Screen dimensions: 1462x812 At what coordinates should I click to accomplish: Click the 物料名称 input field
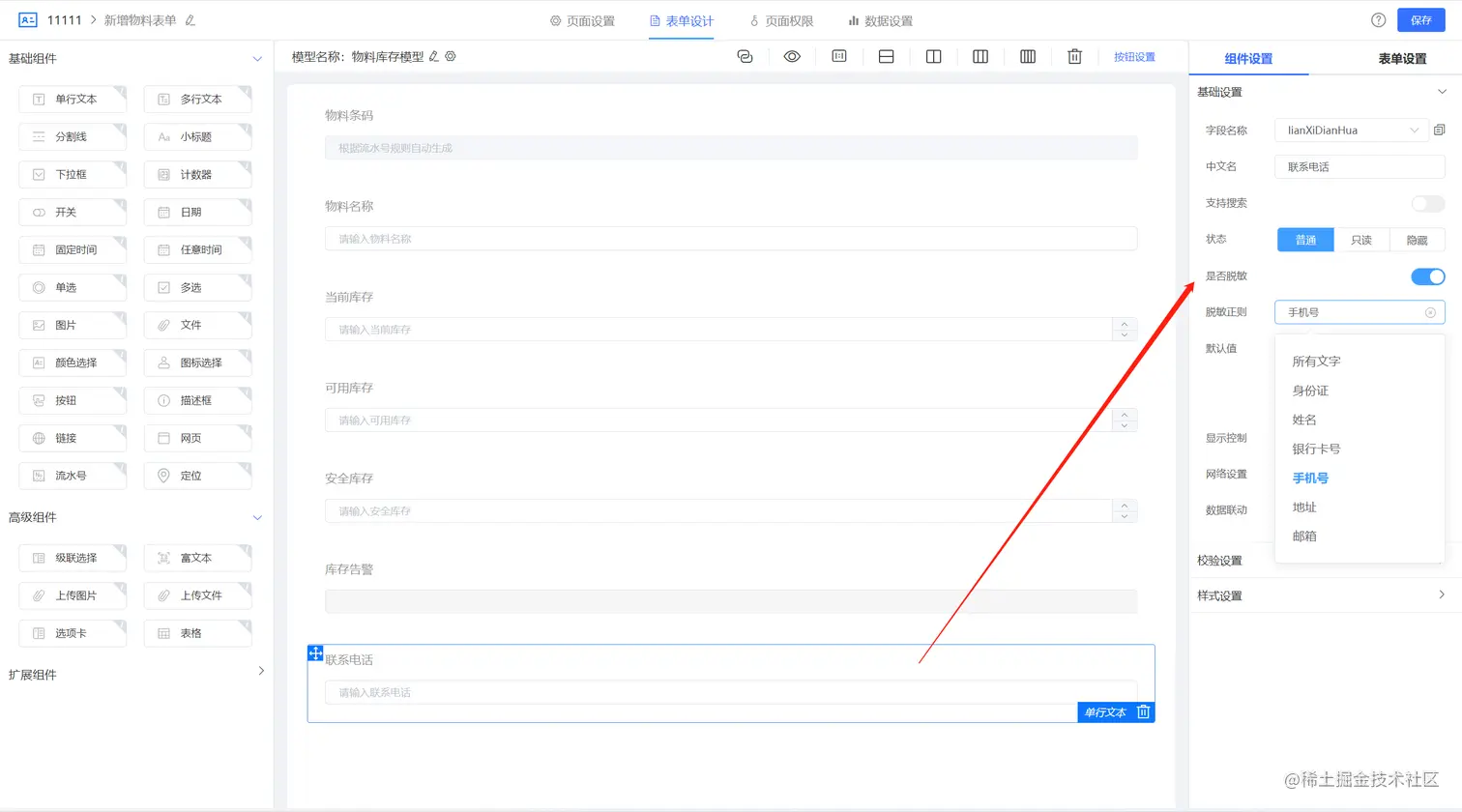point(731,239)
